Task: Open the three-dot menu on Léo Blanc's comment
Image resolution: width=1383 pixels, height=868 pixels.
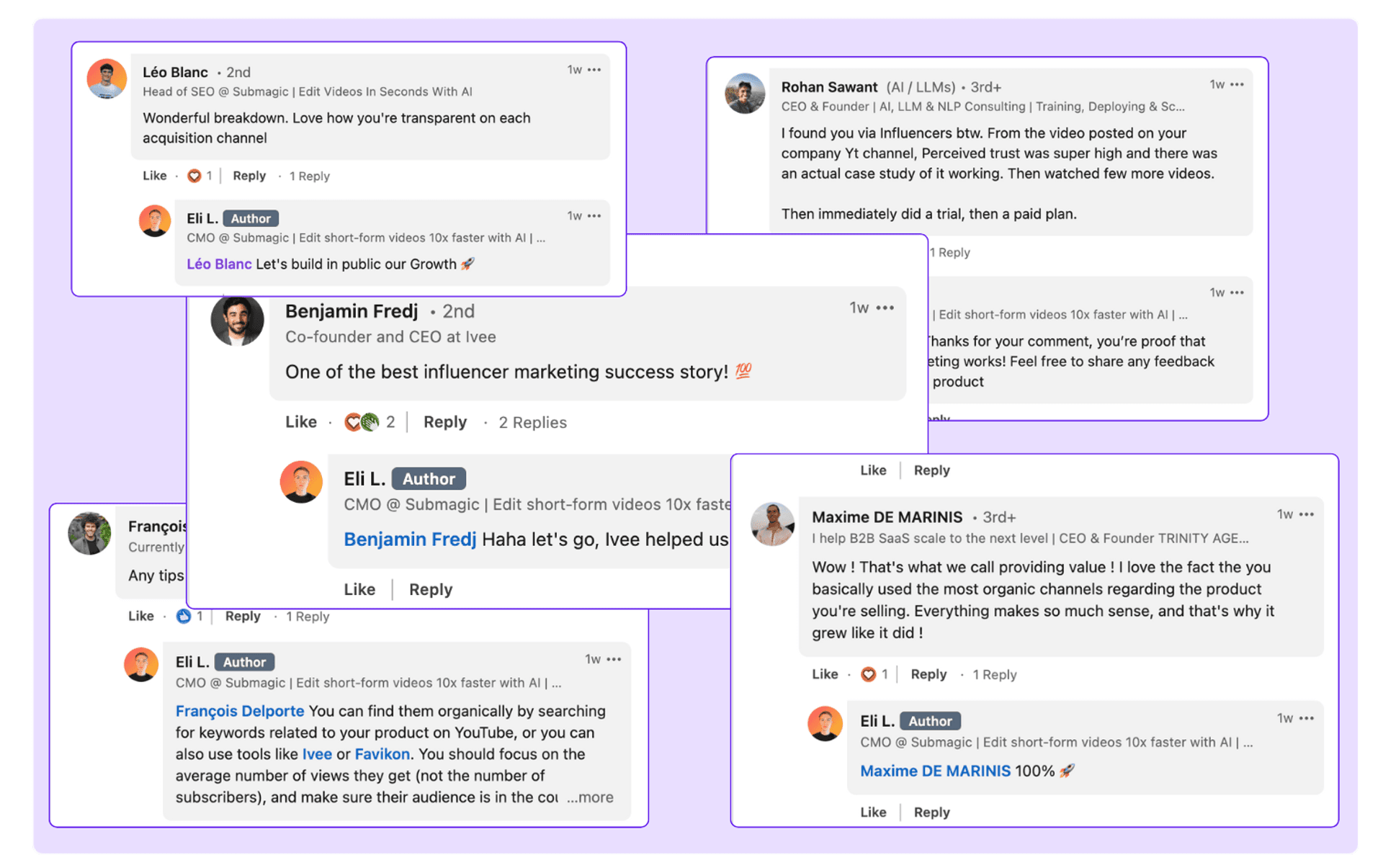Action: pos(594,70)
